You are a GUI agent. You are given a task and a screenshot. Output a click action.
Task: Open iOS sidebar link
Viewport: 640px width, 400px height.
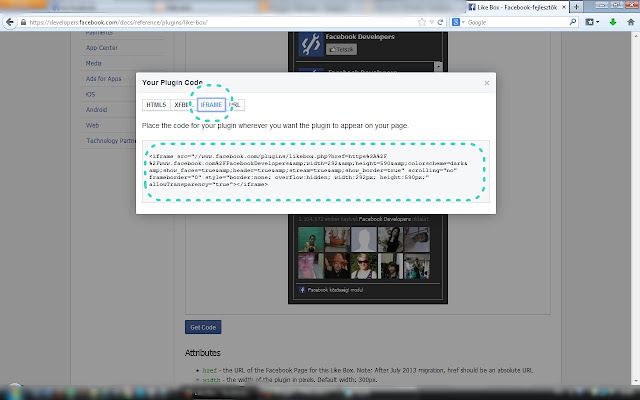point(90,94)
